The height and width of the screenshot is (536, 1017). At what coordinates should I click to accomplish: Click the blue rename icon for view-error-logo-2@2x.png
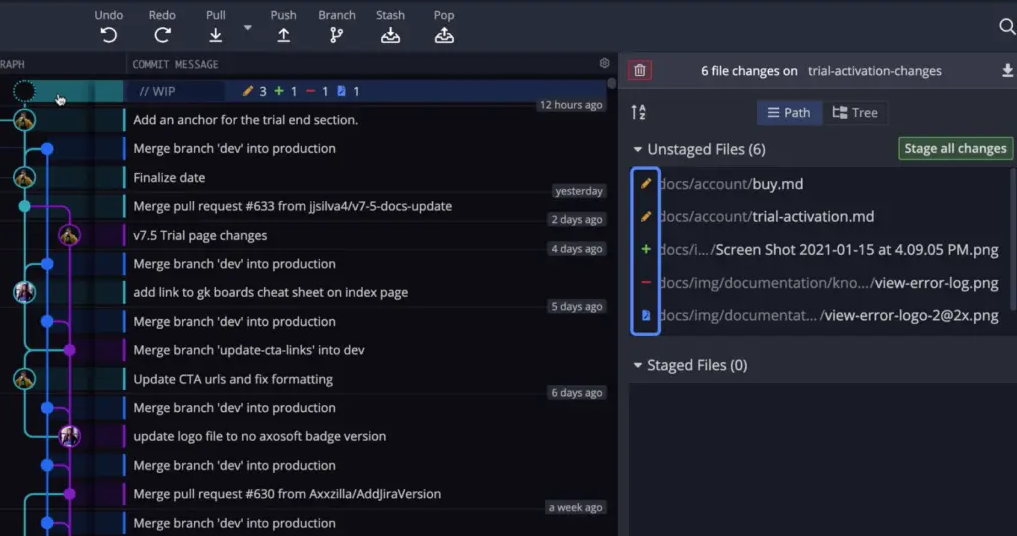click(645, 315)
